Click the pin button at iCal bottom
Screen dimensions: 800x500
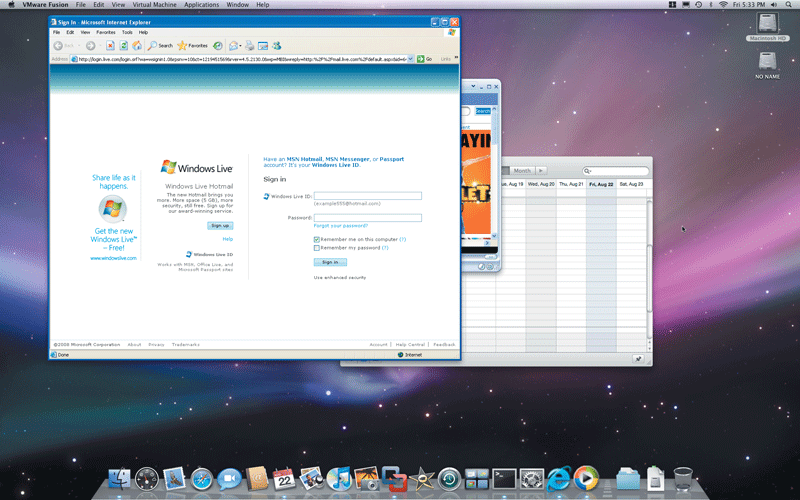coord(638,359)
